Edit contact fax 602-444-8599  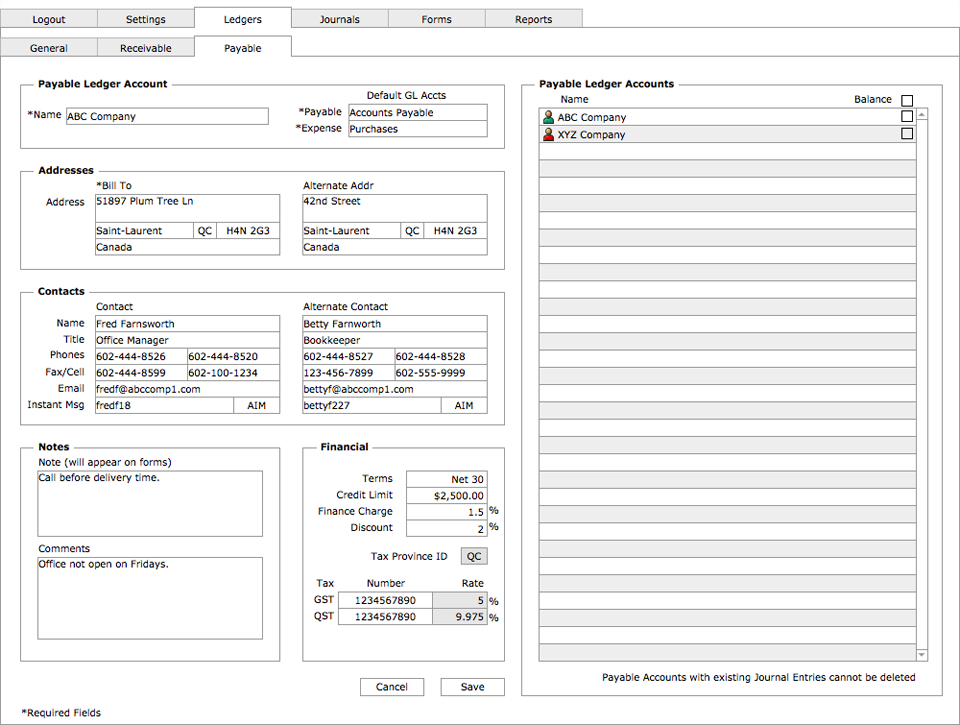pos(141,373)
